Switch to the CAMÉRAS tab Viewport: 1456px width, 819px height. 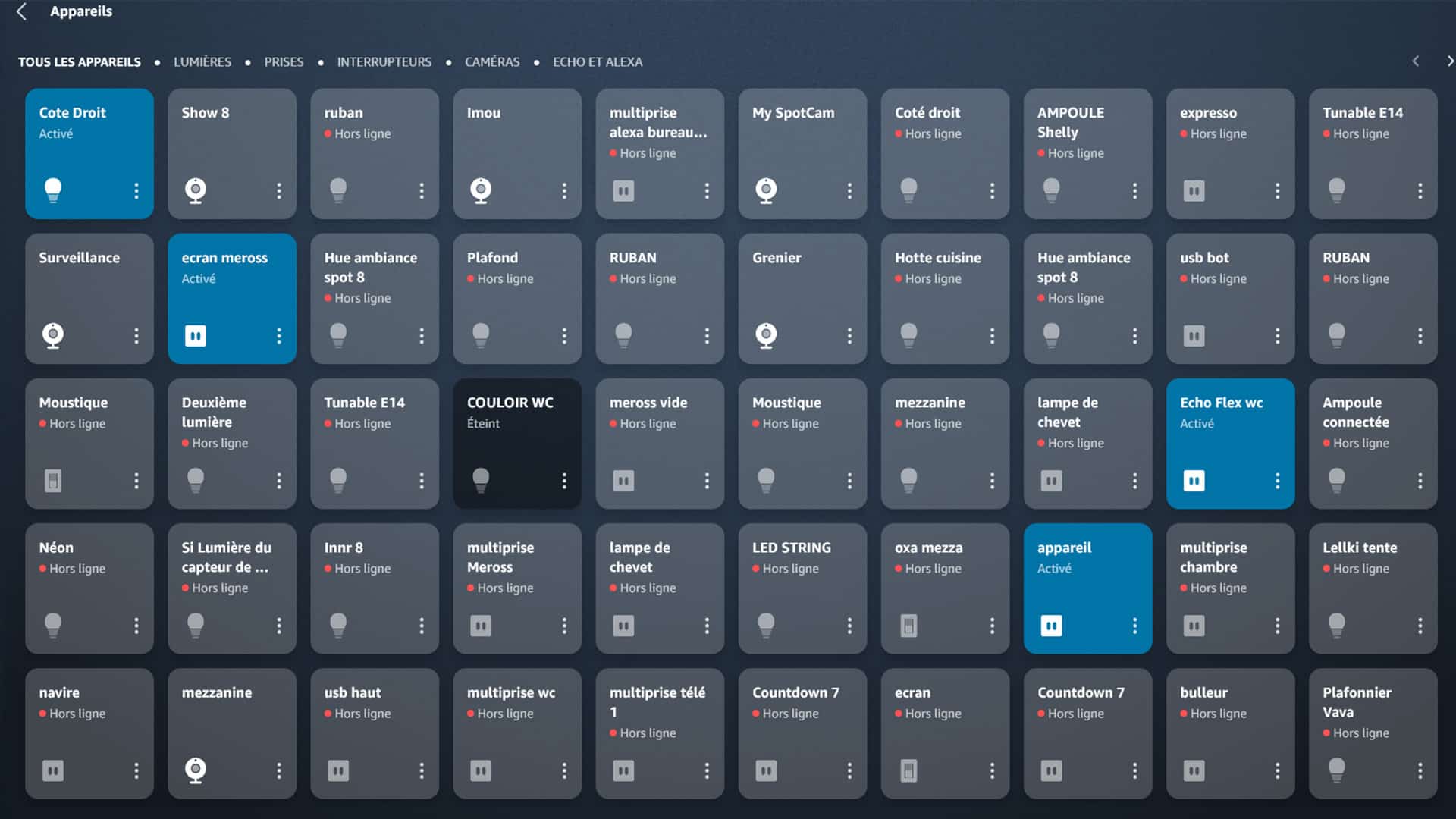pos(492,62)
